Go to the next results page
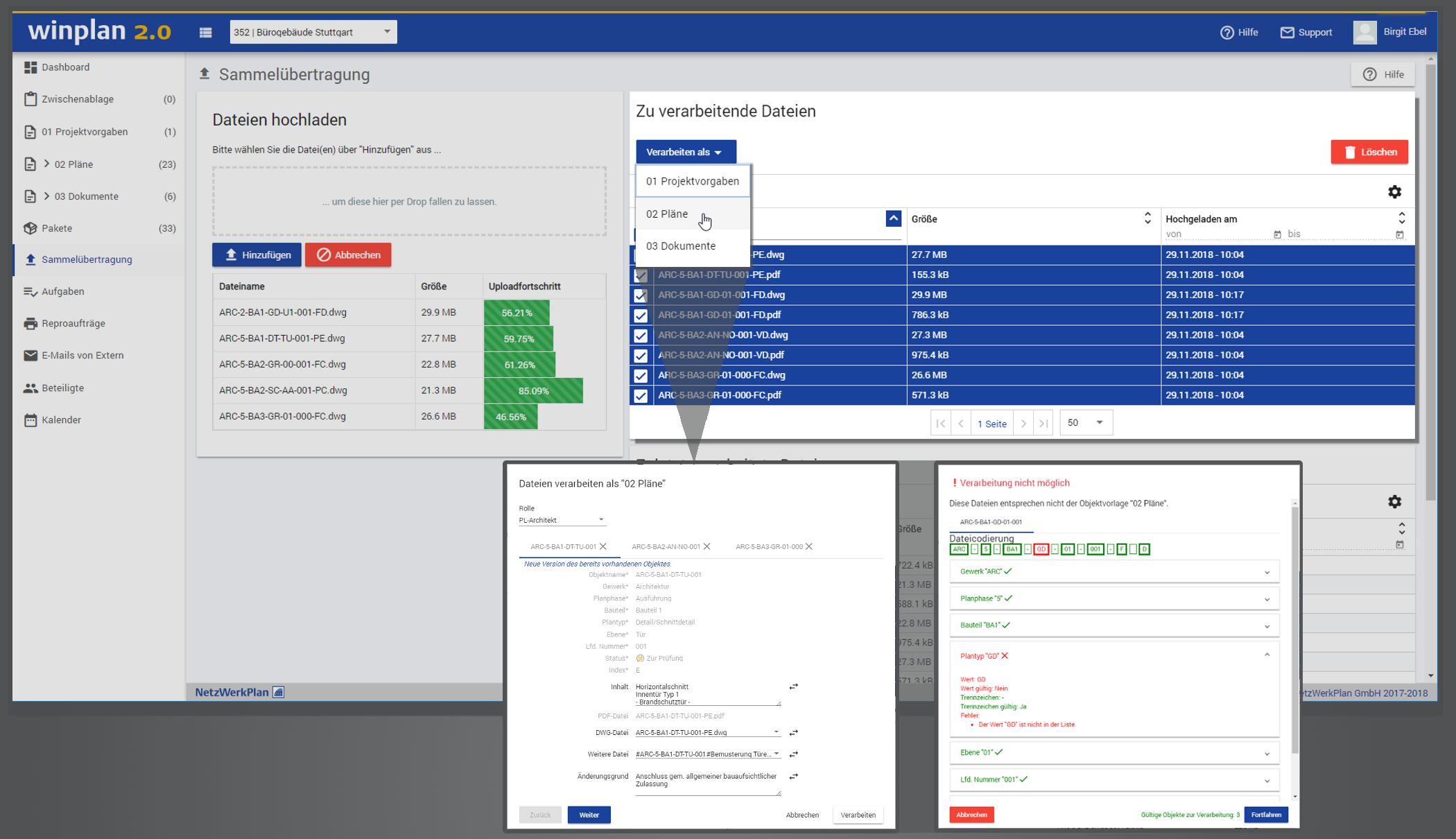Viewport: 1456px width, 839px height. (1023, 422)
